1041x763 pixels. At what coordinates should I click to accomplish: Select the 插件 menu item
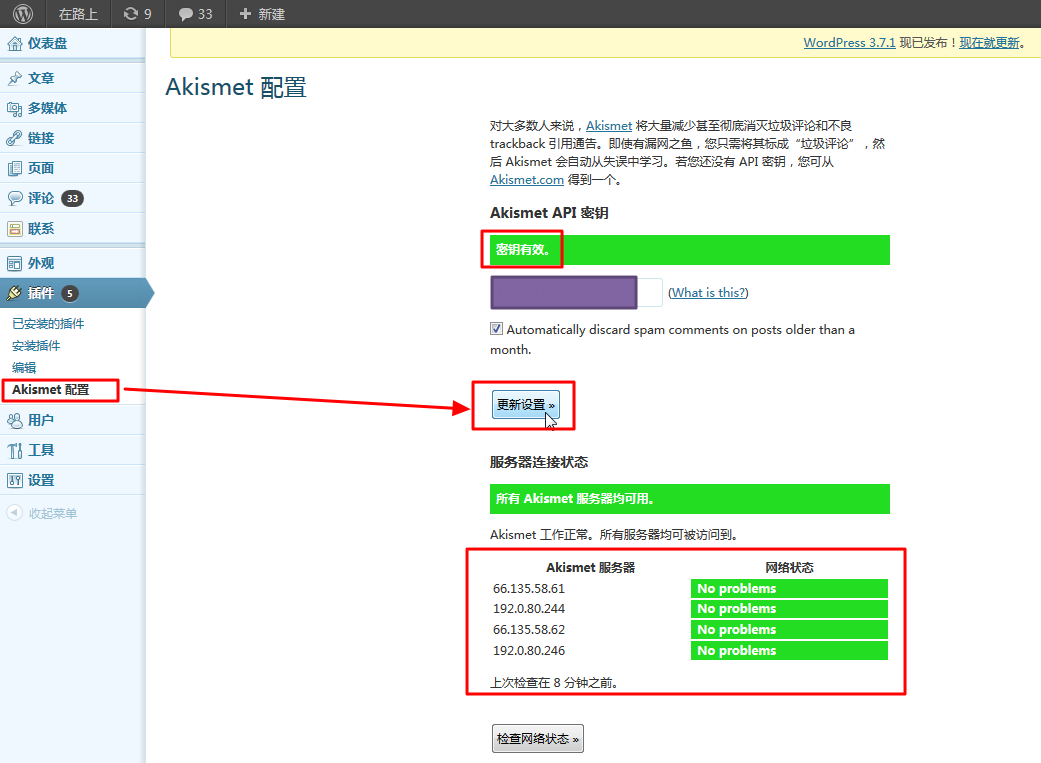point(73,293)
